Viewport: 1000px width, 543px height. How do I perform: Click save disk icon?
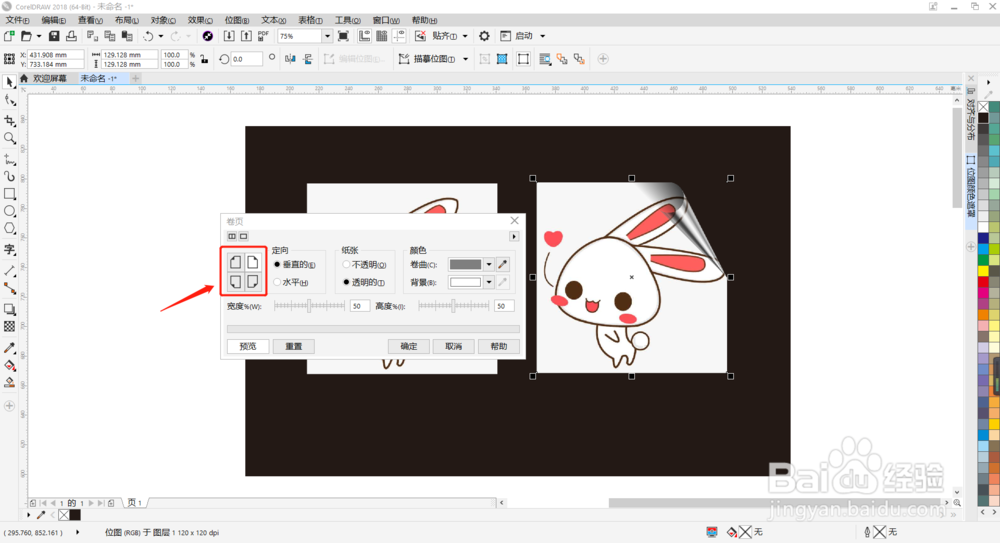54,36
